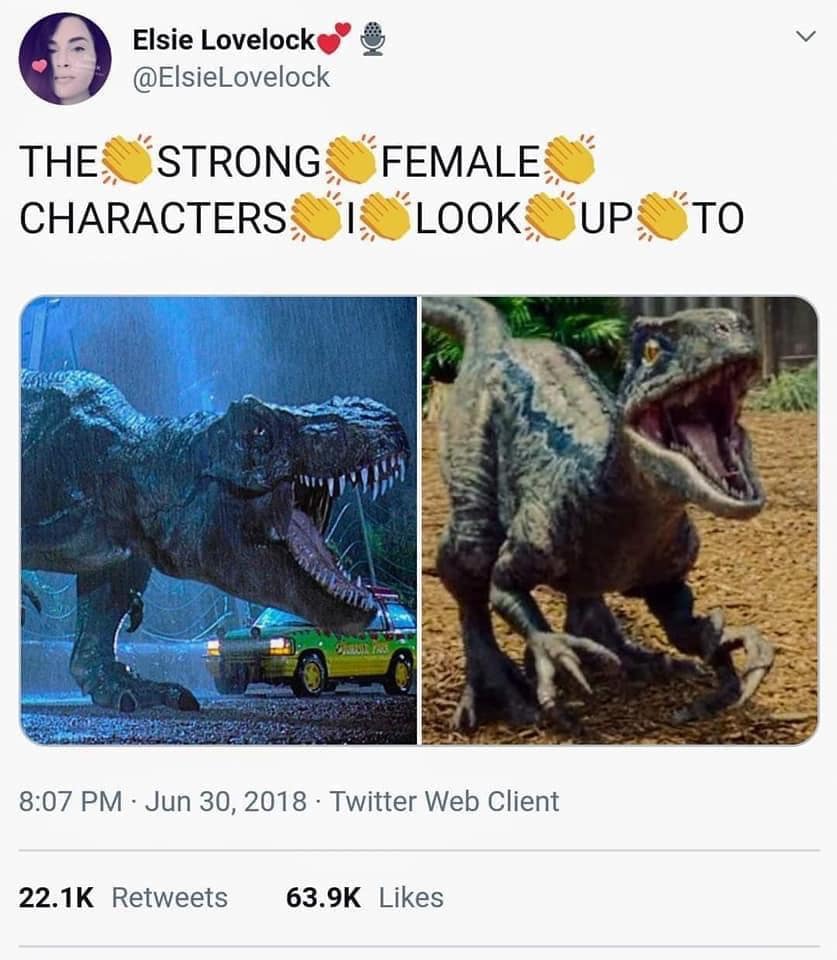The width and height of the screenshot is (837, 960).
Task: Click the clapping emoji after I
Action: [386, 217]
